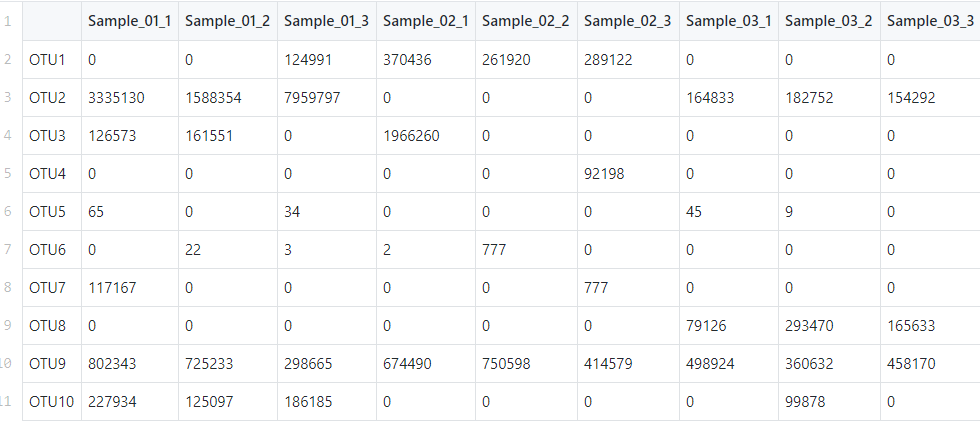Screen dimensions: 980x421
Task: Select the OTU7 row label
Action: click(x=52, y=287)
